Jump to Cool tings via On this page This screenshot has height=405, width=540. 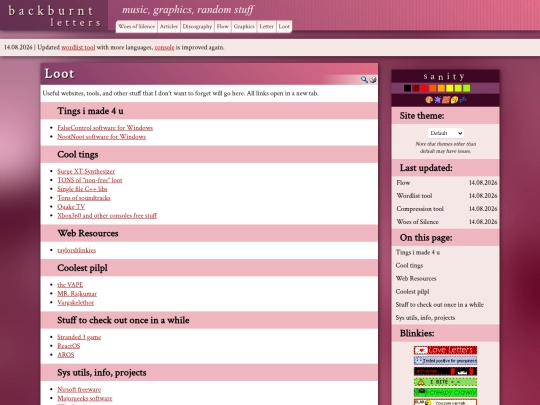click(409, 266)
